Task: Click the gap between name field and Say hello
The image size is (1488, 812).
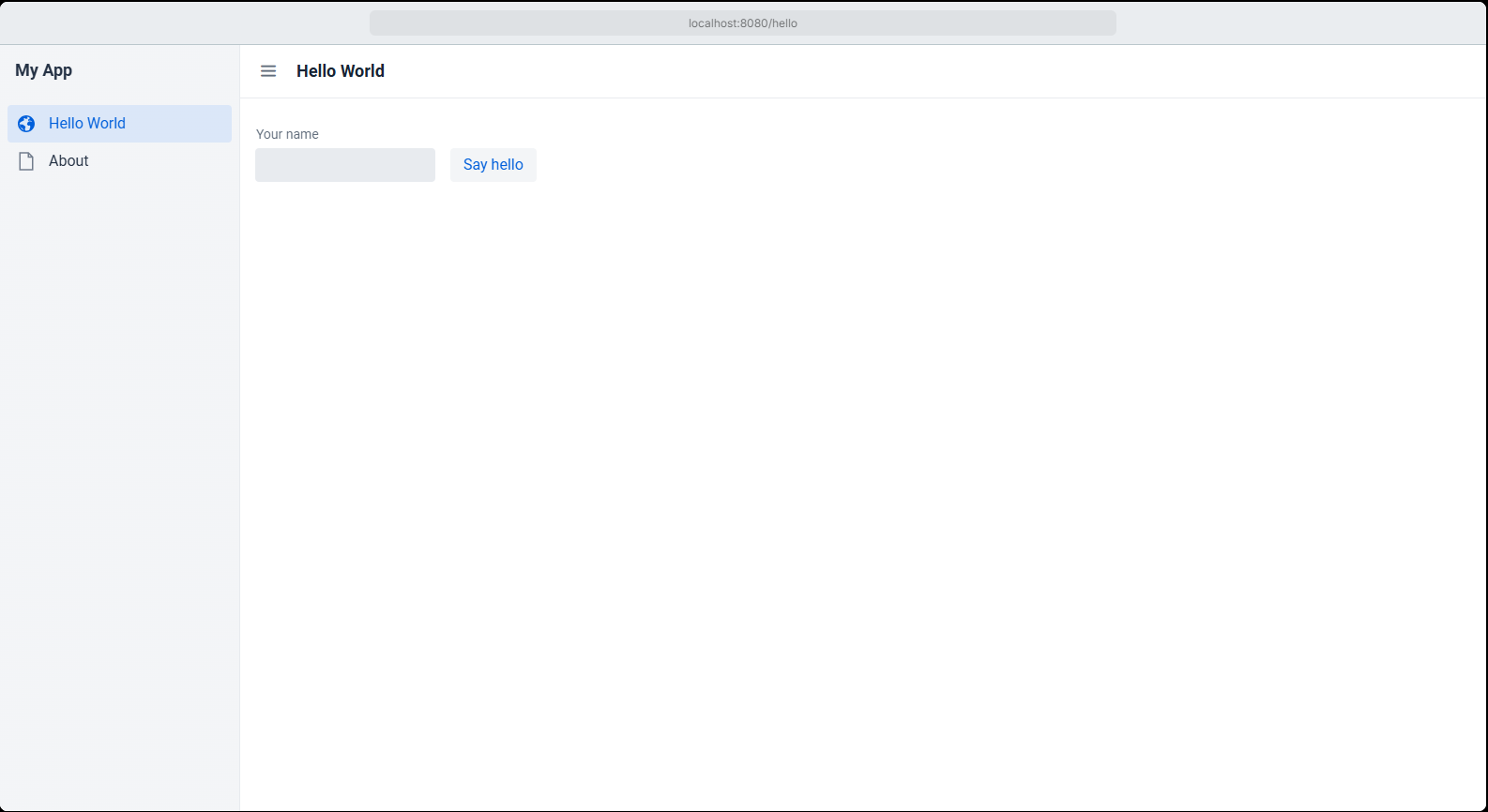Action: (x=443, y=165)
